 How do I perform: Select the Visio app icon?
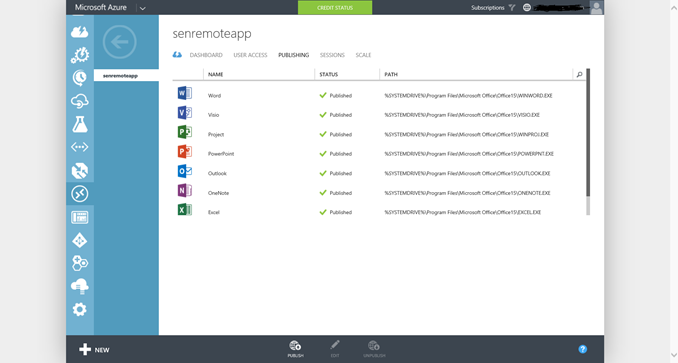point(185,113)
